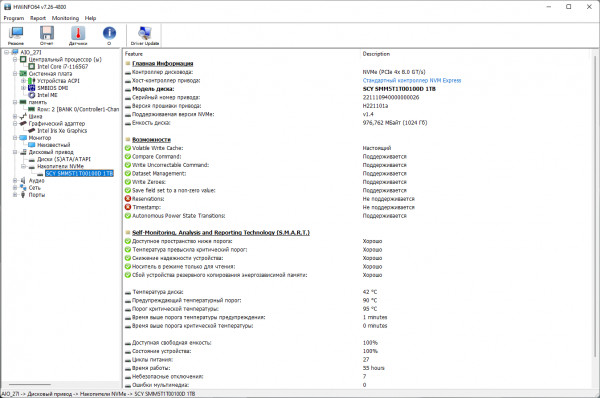Expand the SMBIOS DMI node
The height and width of the screenshot is (398, 600).
coord(23,88)
